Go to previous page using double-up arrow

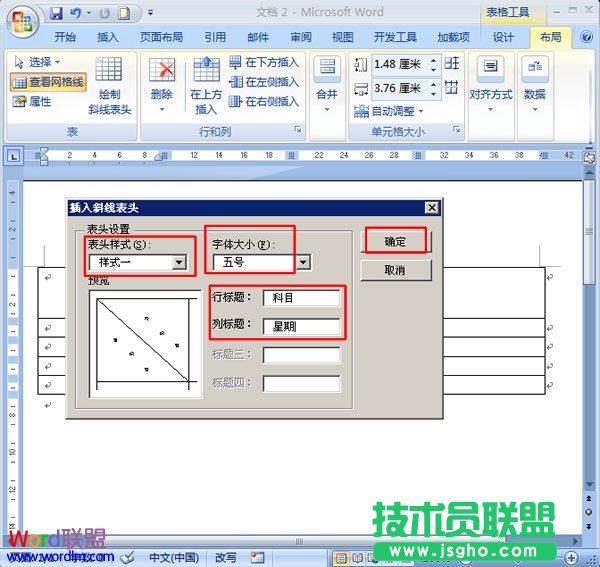[x=589, y=499]
